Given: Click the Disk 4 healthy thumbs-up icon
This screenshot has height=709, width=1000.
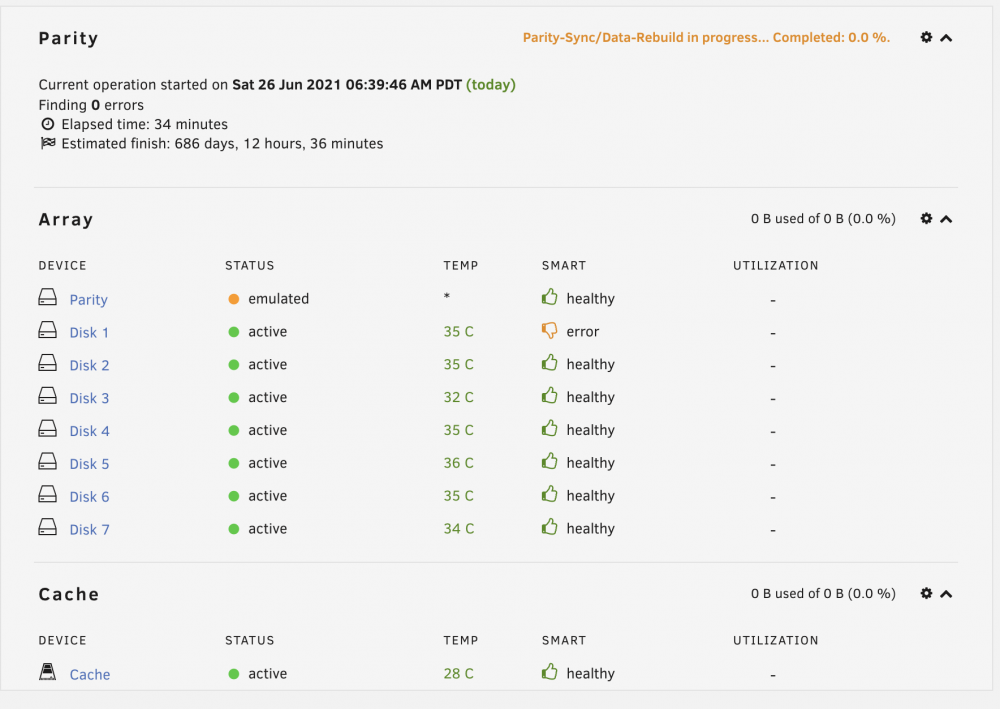Looking at the screenshot, I should point(550,428).
